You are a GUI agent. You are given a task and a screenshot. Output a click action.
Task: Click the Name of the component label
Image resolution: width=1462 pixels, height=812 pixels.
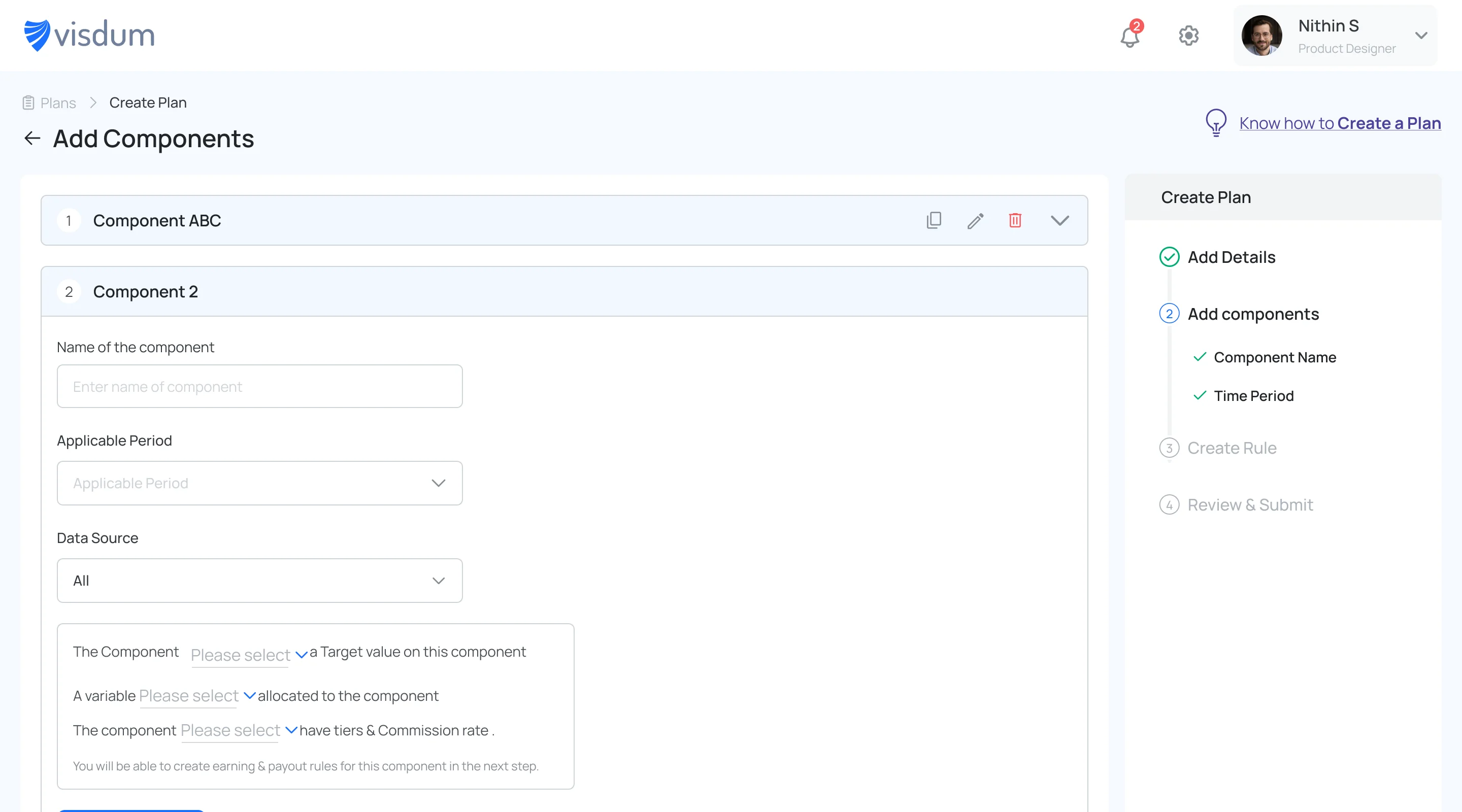135,347
